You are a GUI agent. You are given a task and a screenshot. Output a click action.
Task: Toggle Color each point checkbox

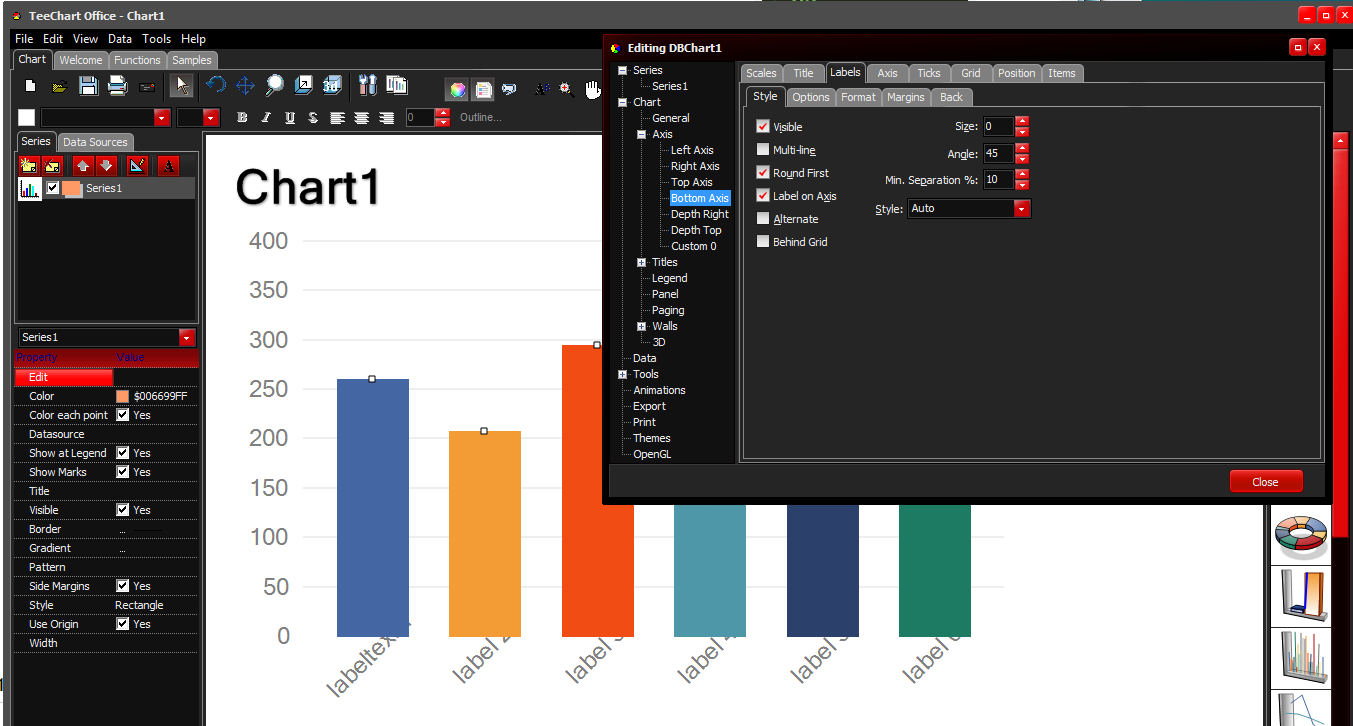(122, 415)
